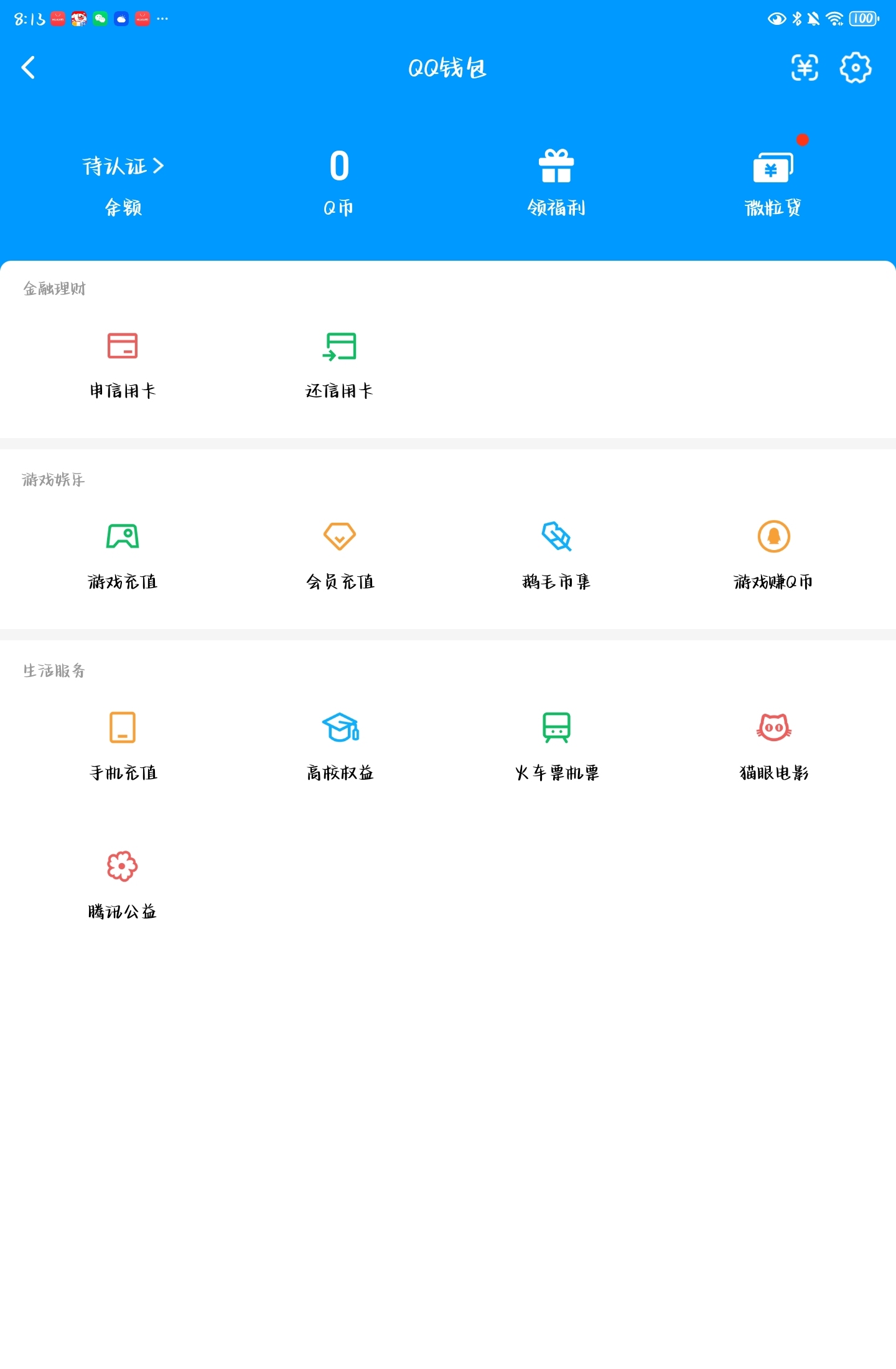The width and height of the screenshot is (896, 1369).
Task: View Q币 balance showing 0
Action: (339, 166)
